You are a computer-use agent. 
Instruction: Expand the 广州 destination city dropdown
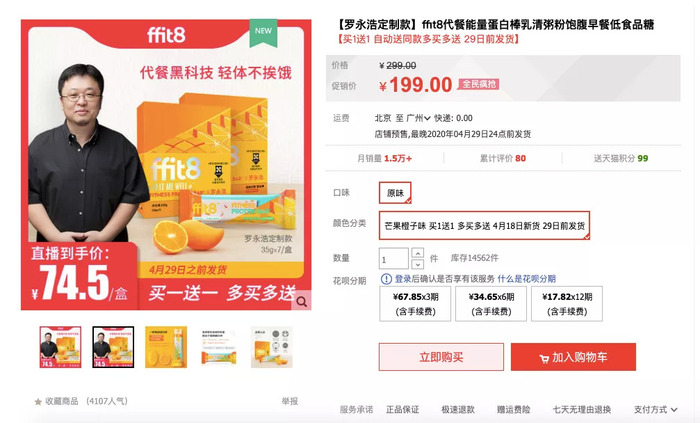point(418,118)
